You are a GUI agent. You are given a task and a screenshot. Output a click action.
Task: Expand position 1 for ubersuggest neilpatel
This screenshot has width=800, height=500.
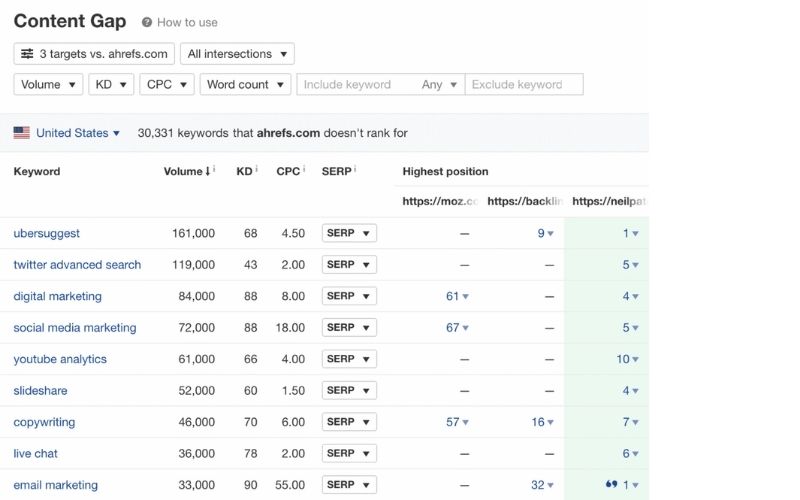[631, 233]
